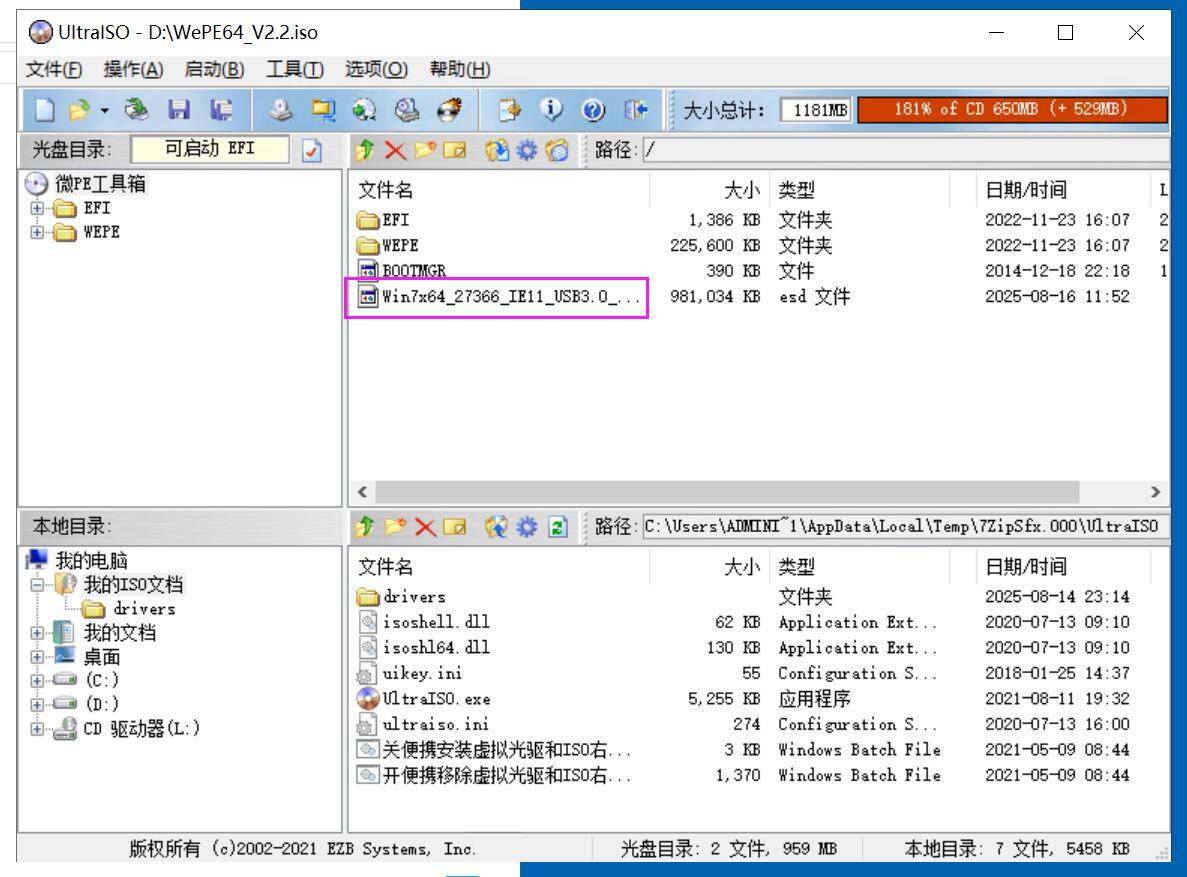Click the Open ISO folder toolbar icon
This screenshot has height=877, width=1187.
click(x=79, y=111)
